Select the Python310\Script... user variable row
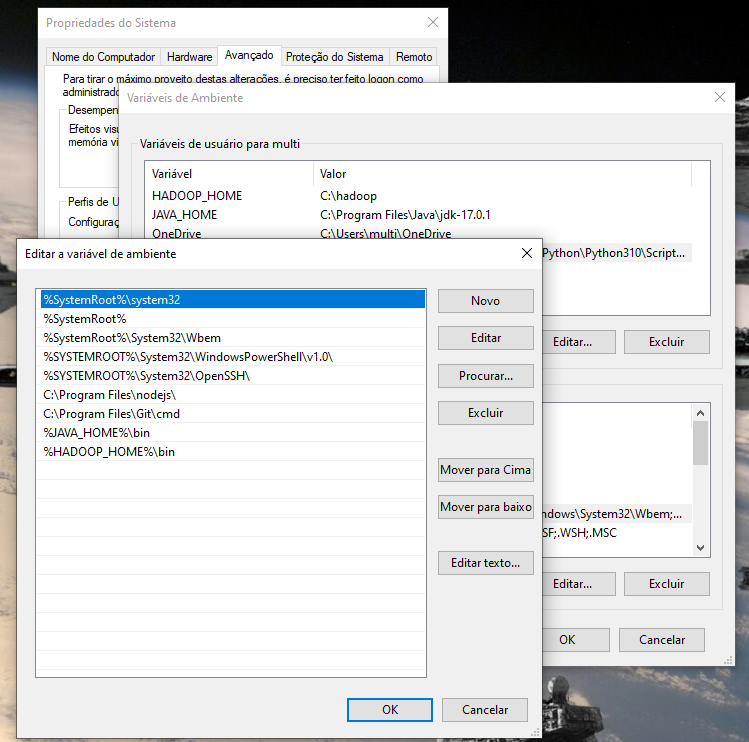749x742 pixels. (x=617, y=253)
